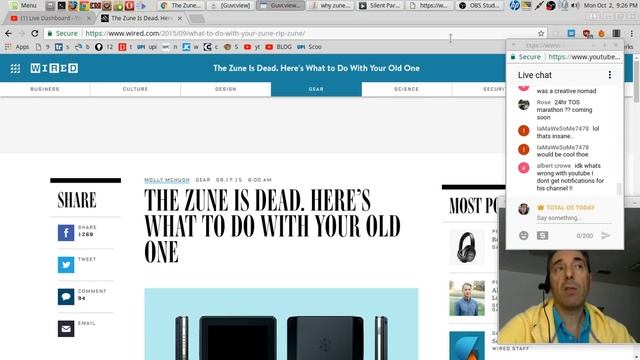
Task: Open the GEAR section tab
Action: (316, 89)
